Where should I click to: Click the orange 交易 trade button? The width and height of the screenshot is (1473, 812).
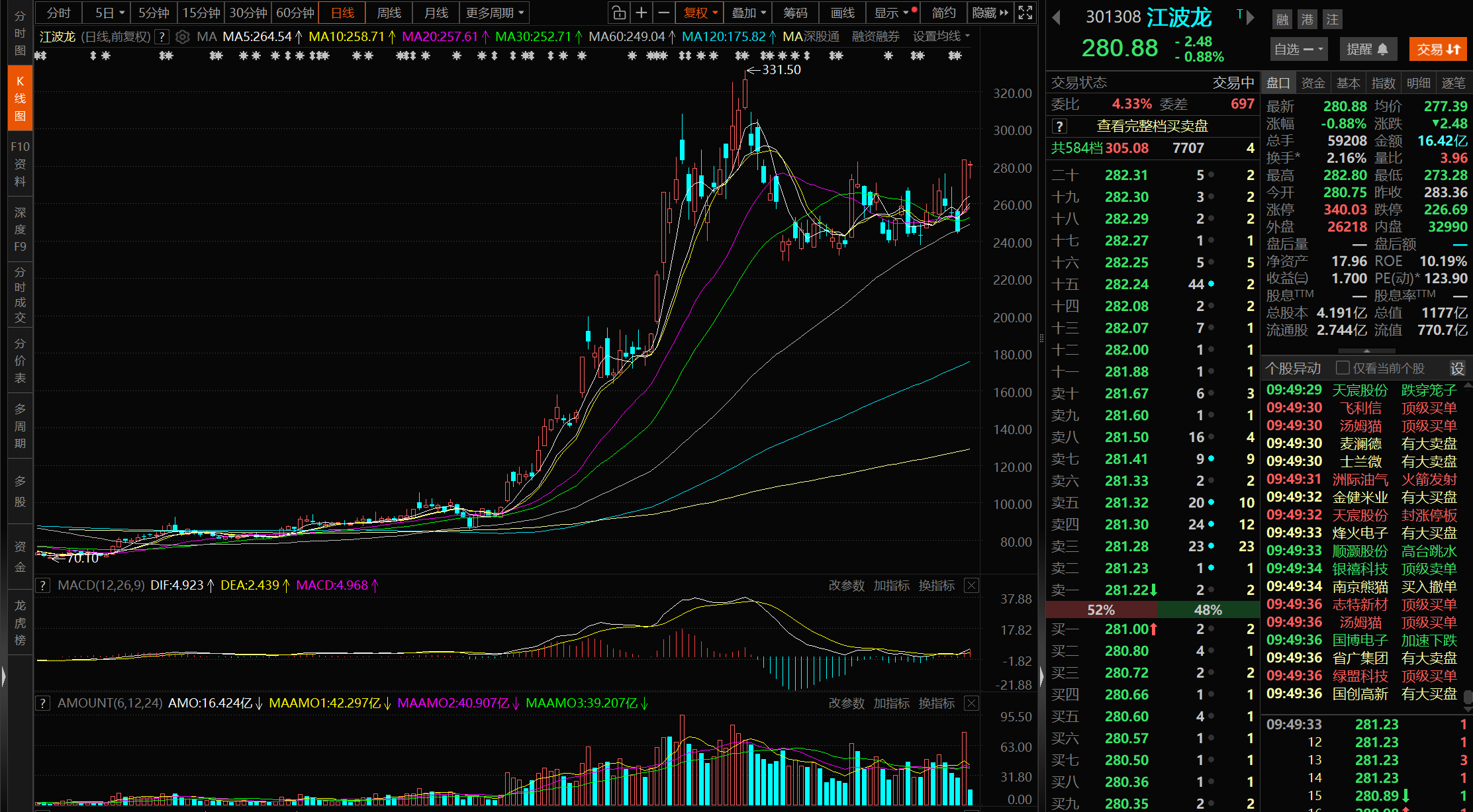point(1438,50)
